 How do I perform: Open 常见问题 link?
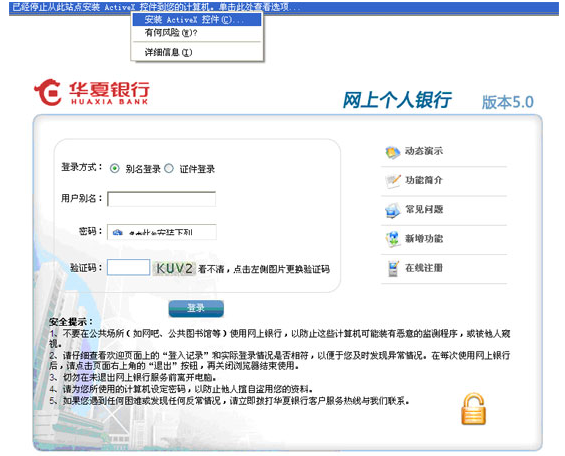pos(424,209)
